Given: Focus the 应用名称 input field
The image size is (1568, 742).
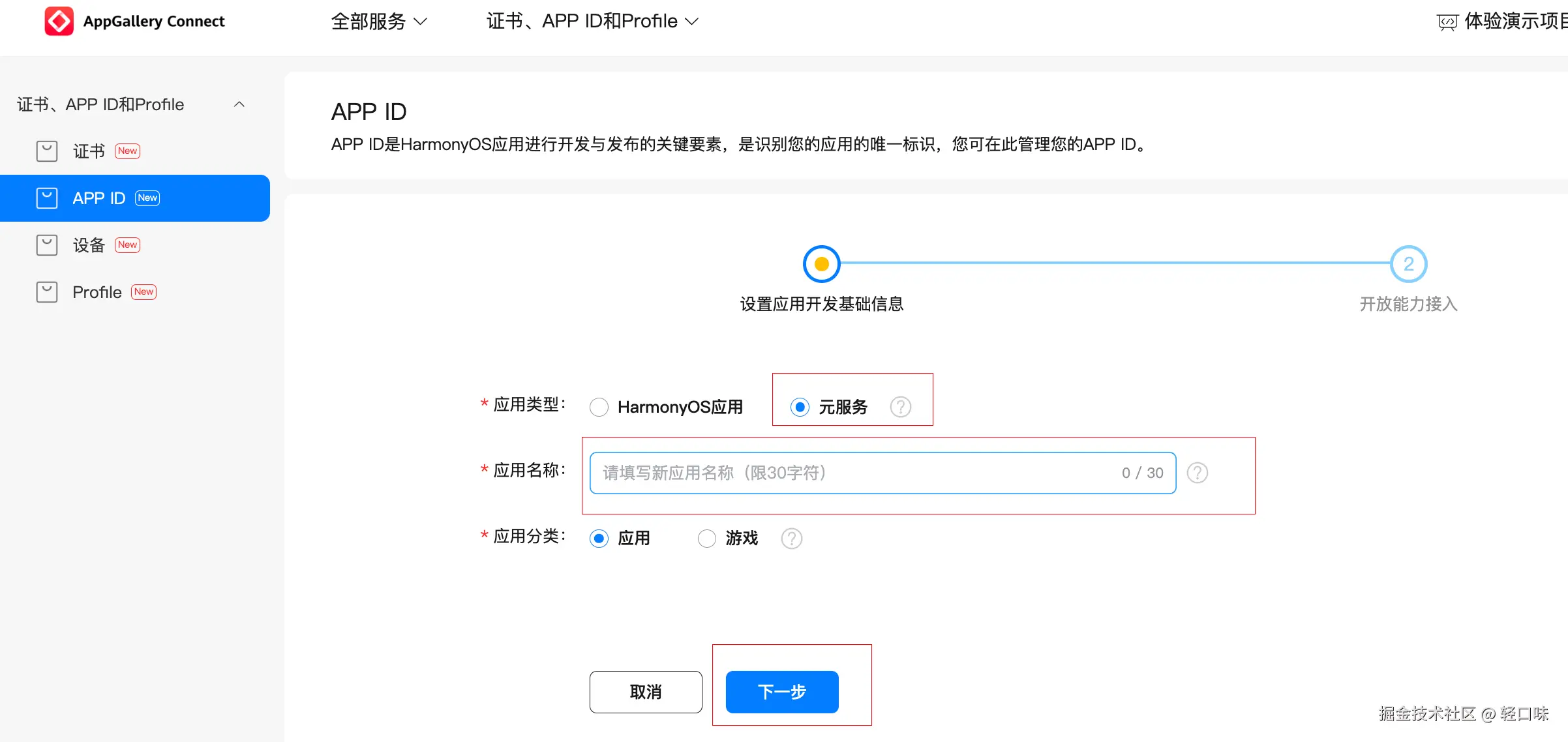Looking at the screenshot, I should tap(848, 473).
